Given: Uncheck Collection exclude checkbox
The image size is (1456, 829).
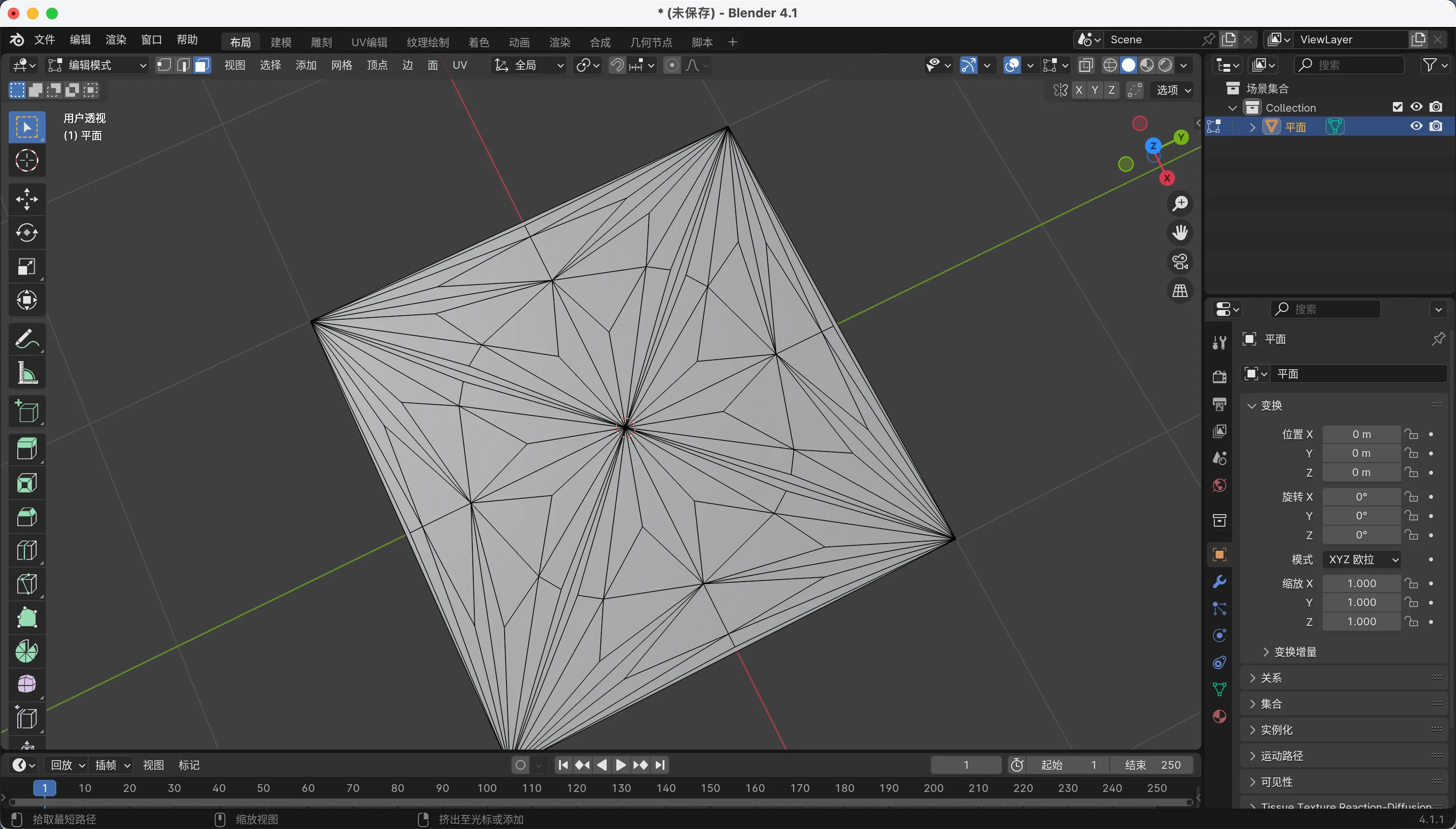Looking at the screenshot, I should (1397, 107).
